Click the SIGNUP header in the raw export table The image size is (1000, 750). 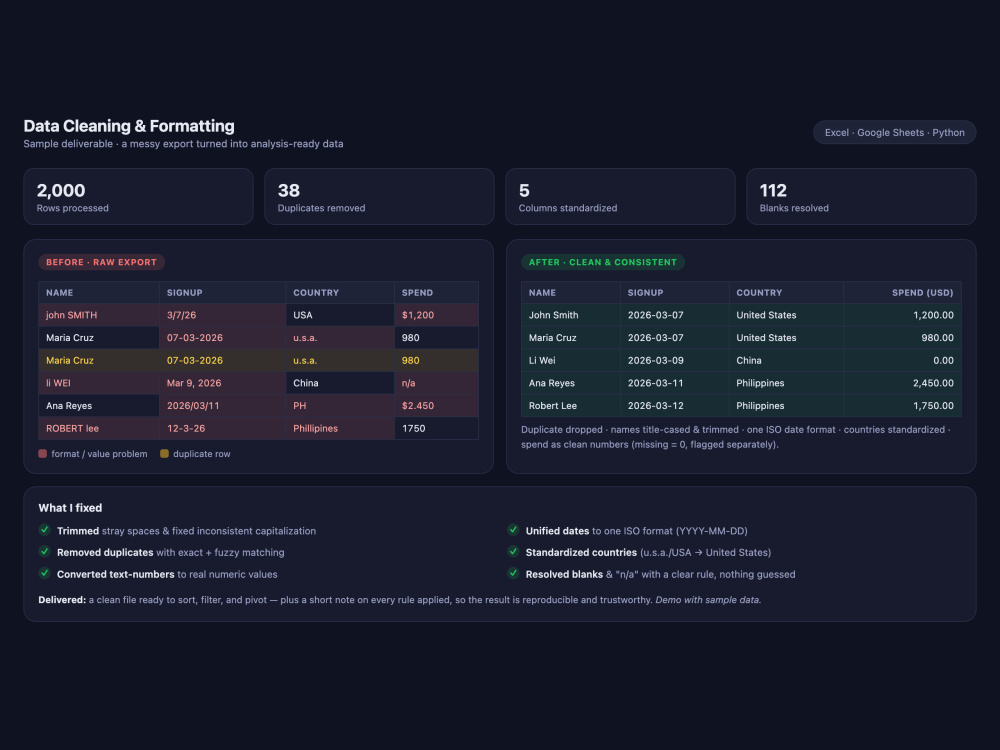coord(223,293)
